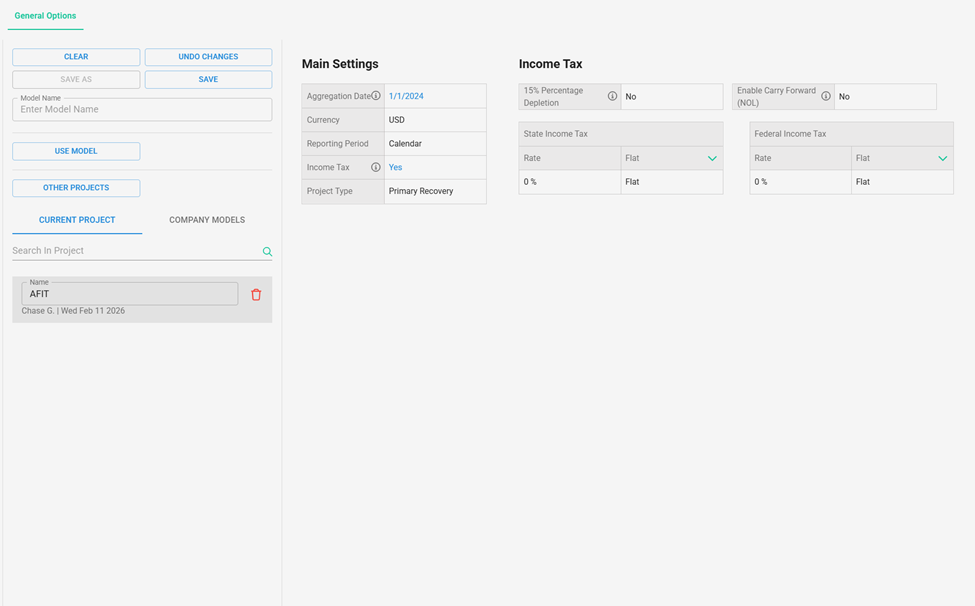The width and height of the screenshot is (975, 606).
Task: Toggle Enable Carry Forward No value
Action: coord(845,97)
